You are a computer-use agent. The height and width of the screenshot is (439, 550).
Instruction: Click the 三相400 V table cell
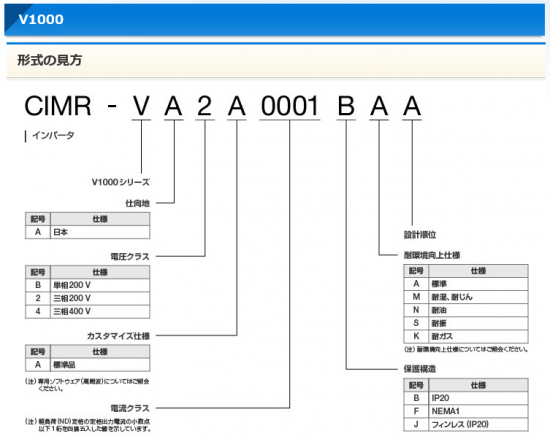point(100,311)
